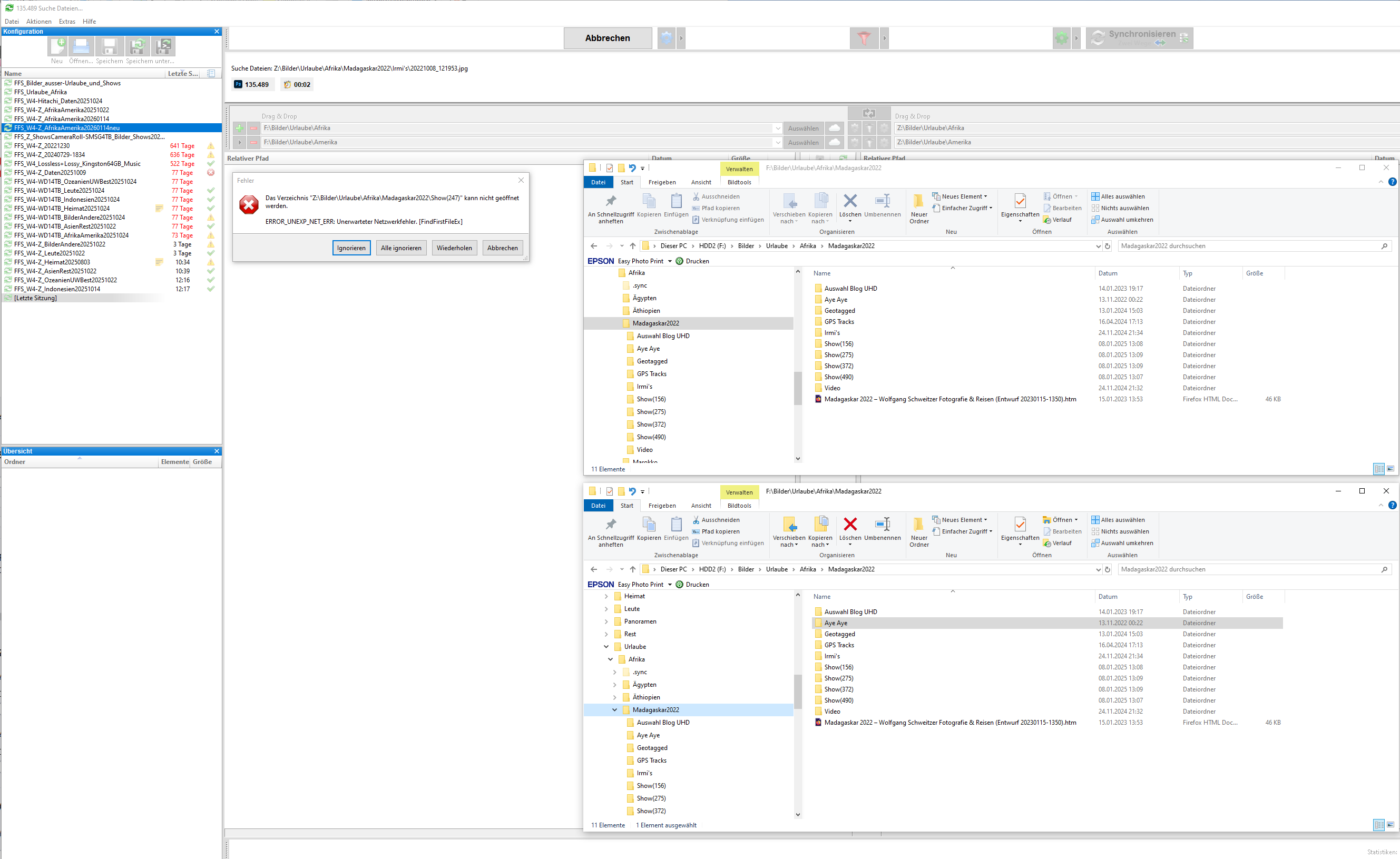
Task: Click the red filter funnel icon
Action: point(864,38)
